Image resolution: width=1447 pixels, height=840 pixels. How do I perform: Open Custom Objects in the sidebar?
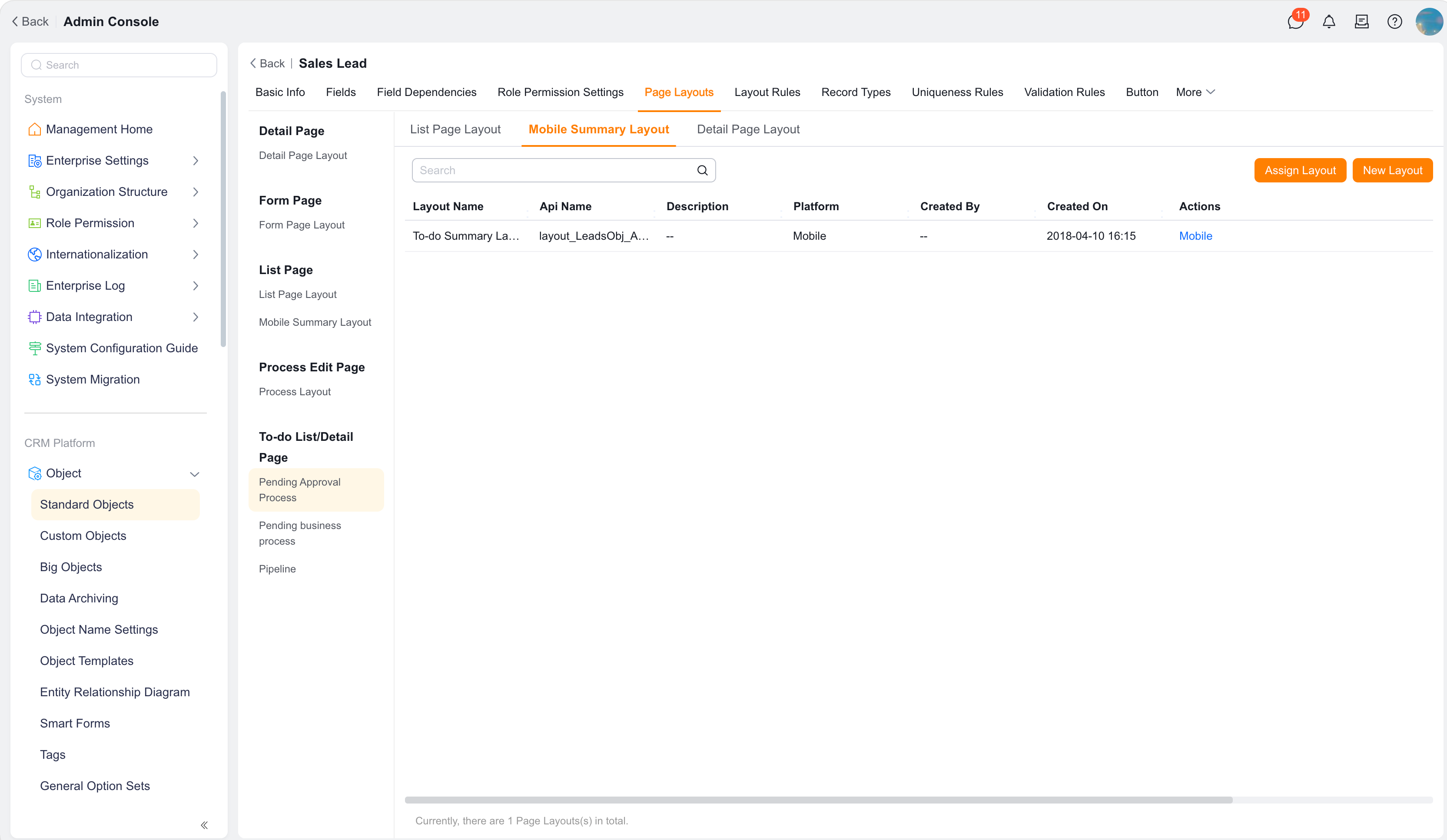click(x=83, y=536)
